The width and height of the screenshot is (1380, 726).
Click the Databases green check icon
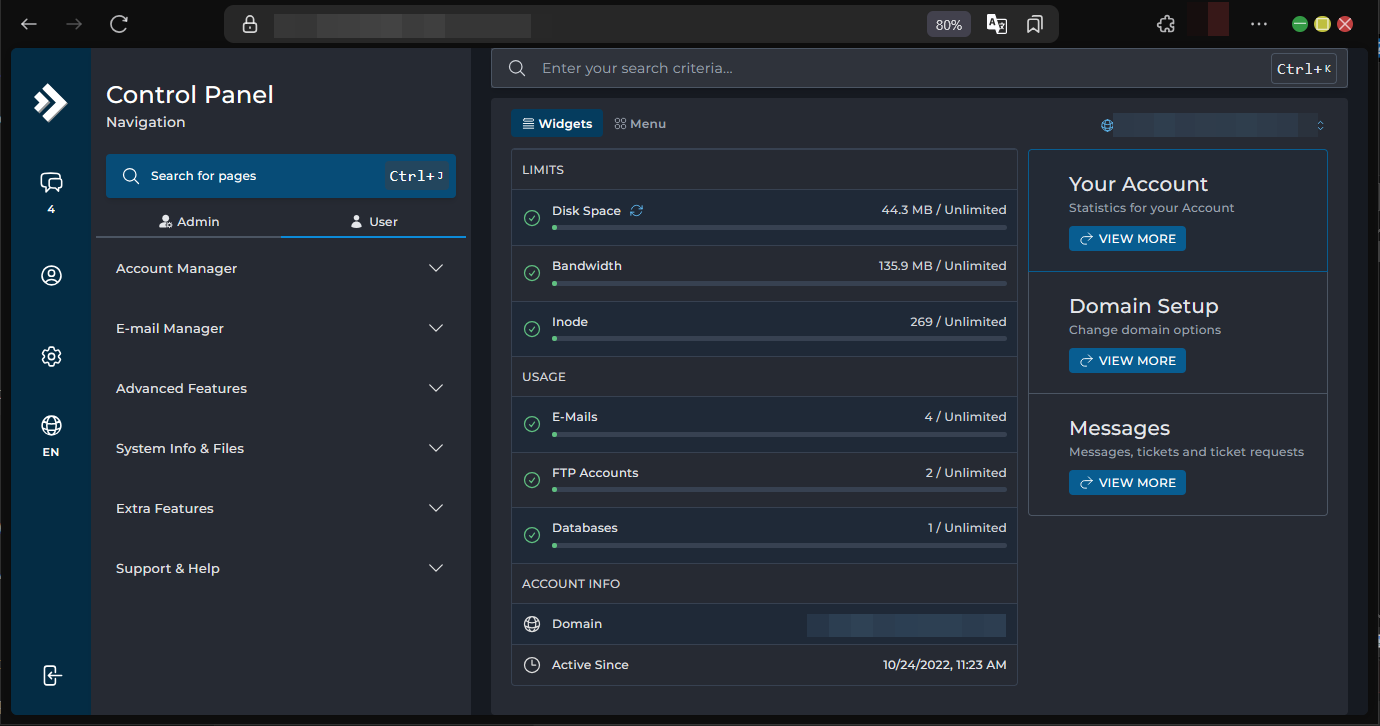(532, 535)
